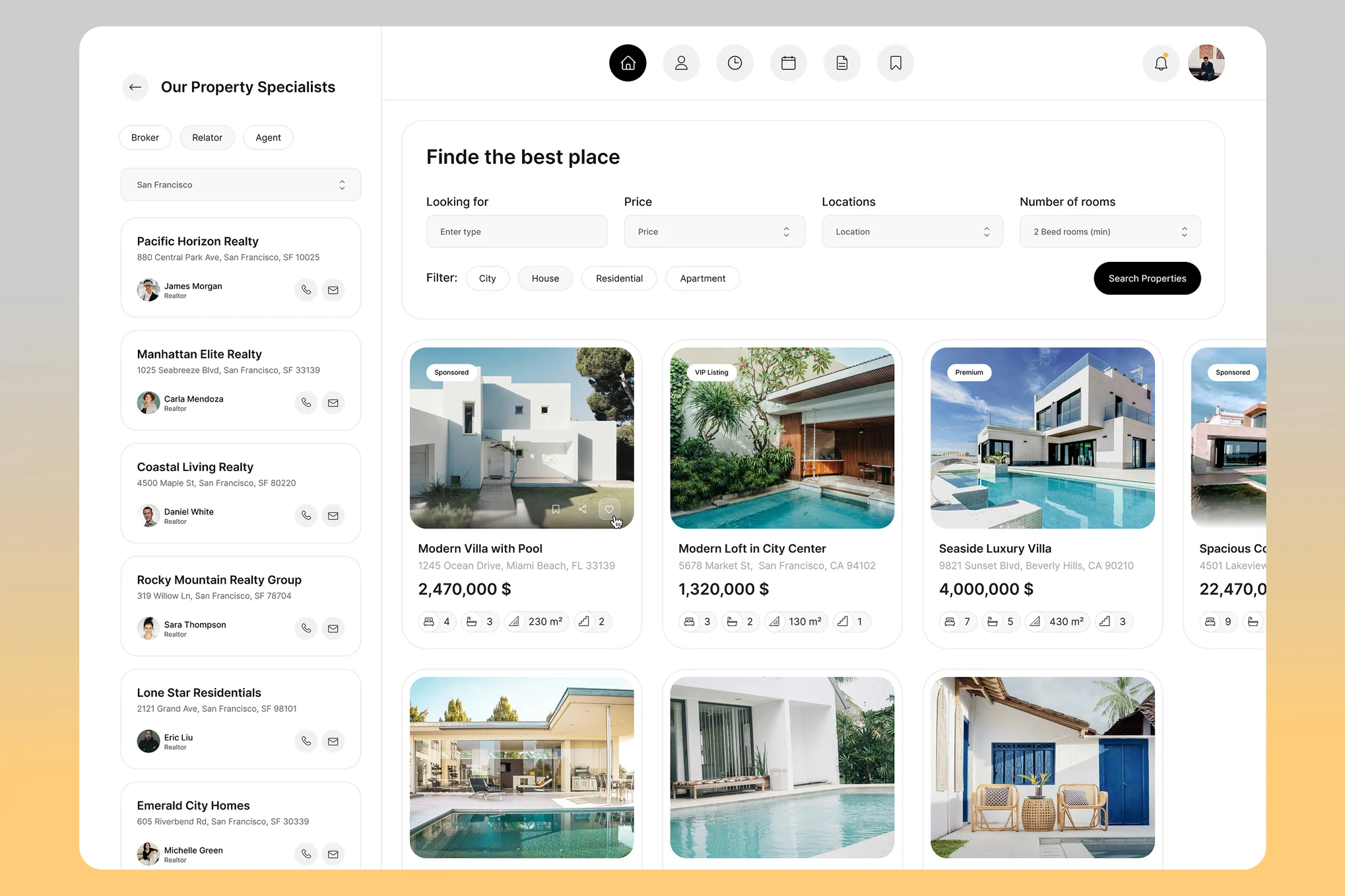
Task: Email Carla Mendoza via mail icon
Action: click(333, 402)
